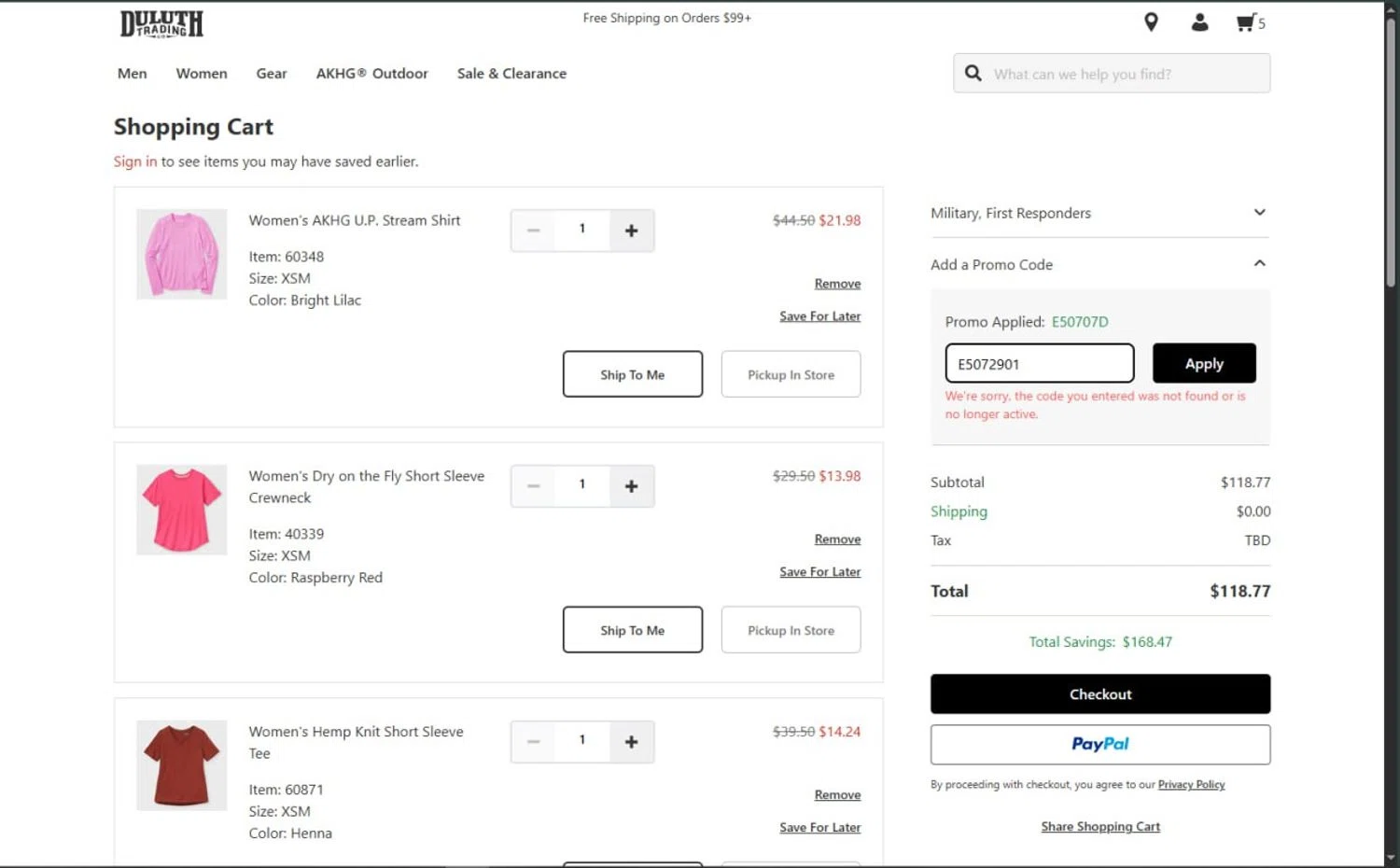Save the Dry on the Fly Crewneck for later
This screenshot has width=1400, height=868.
point(819,572)
